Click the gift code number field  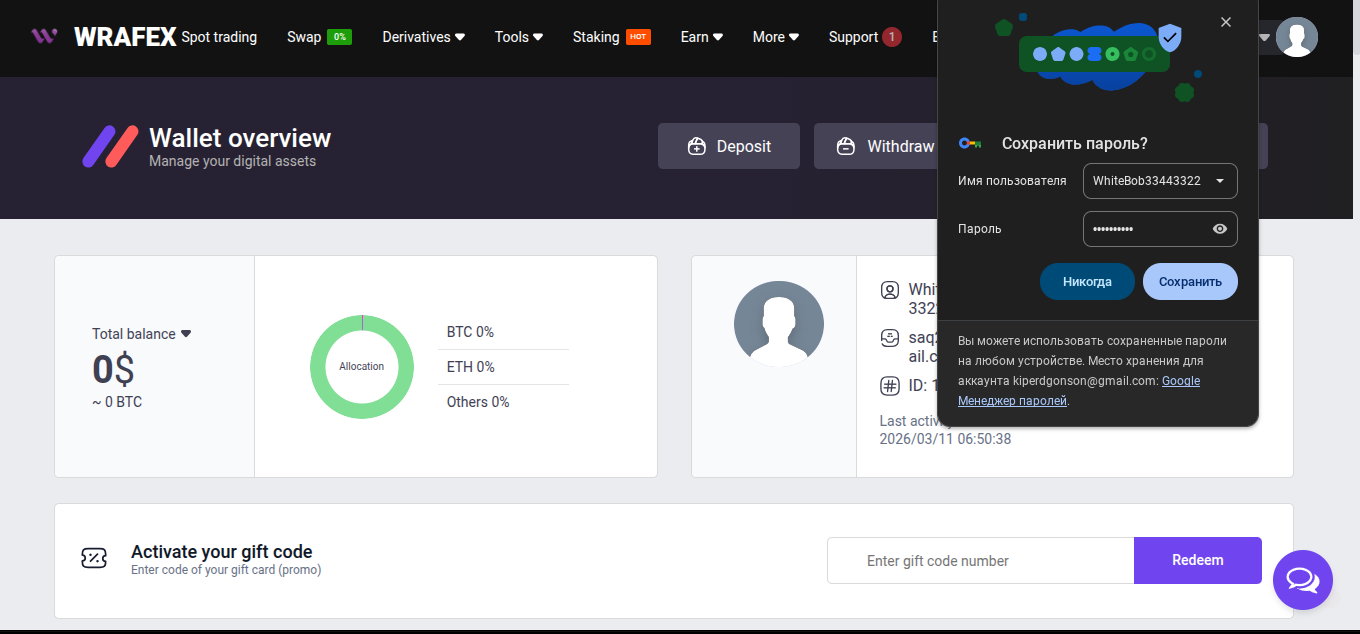(x=980, y=561)
